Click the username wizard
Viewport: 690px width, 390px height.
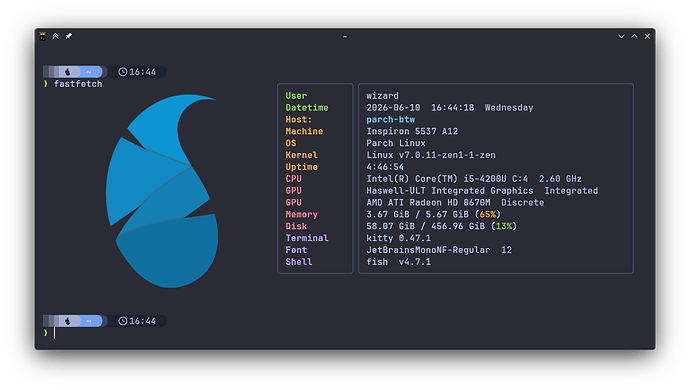tap(382, 96)
